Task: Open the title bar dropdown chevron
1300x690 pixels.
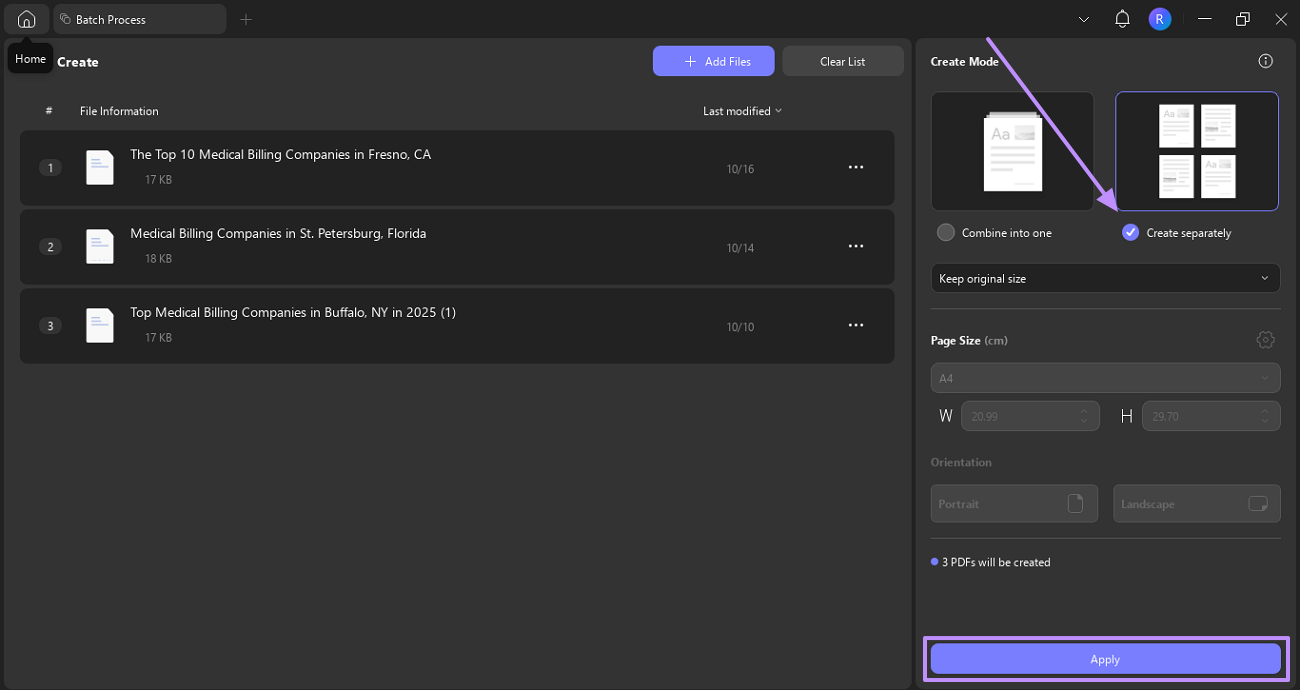Action: coord(1084,19)
